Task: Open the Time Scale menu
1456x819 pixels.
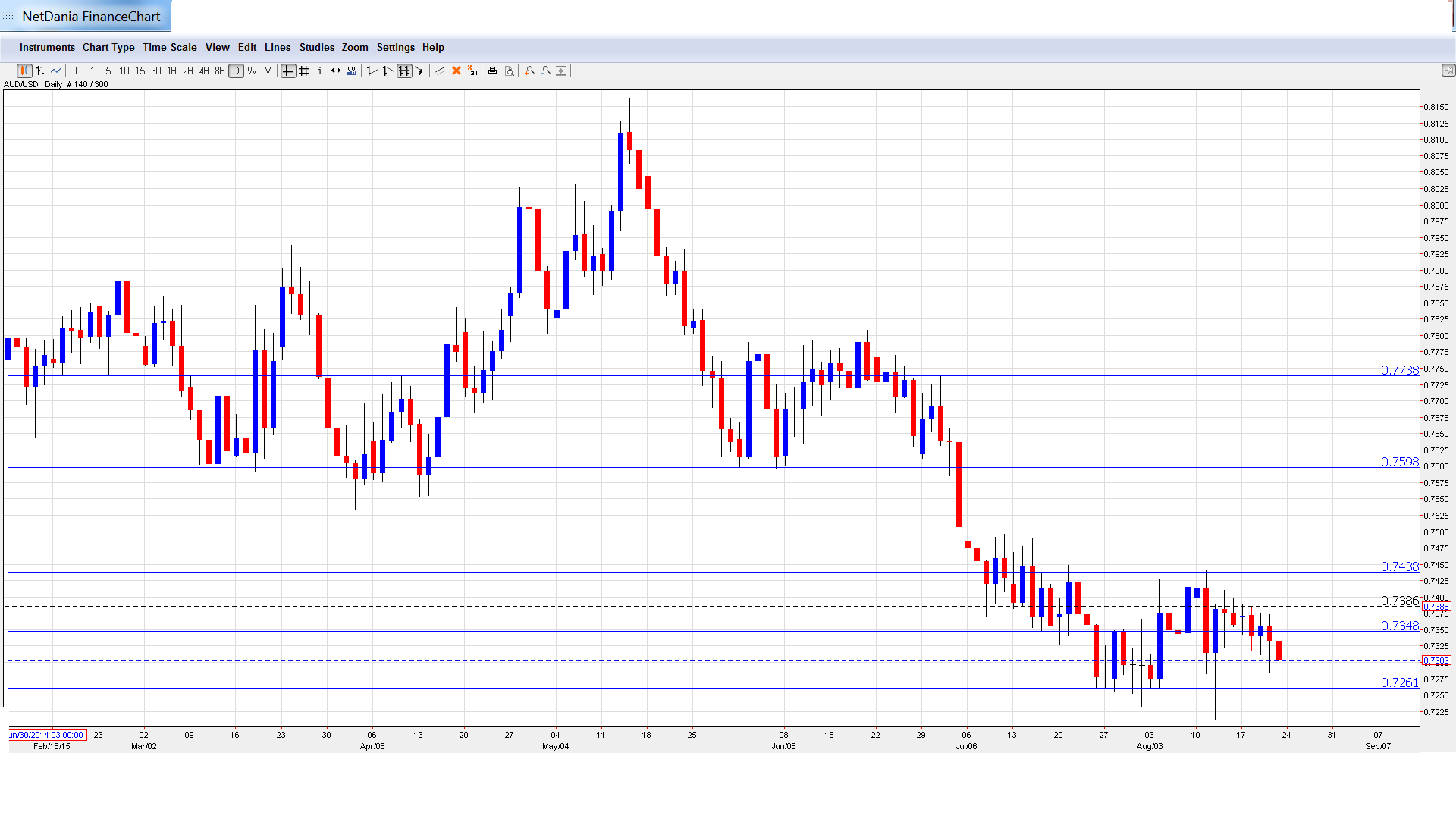Action: [170, 47]
